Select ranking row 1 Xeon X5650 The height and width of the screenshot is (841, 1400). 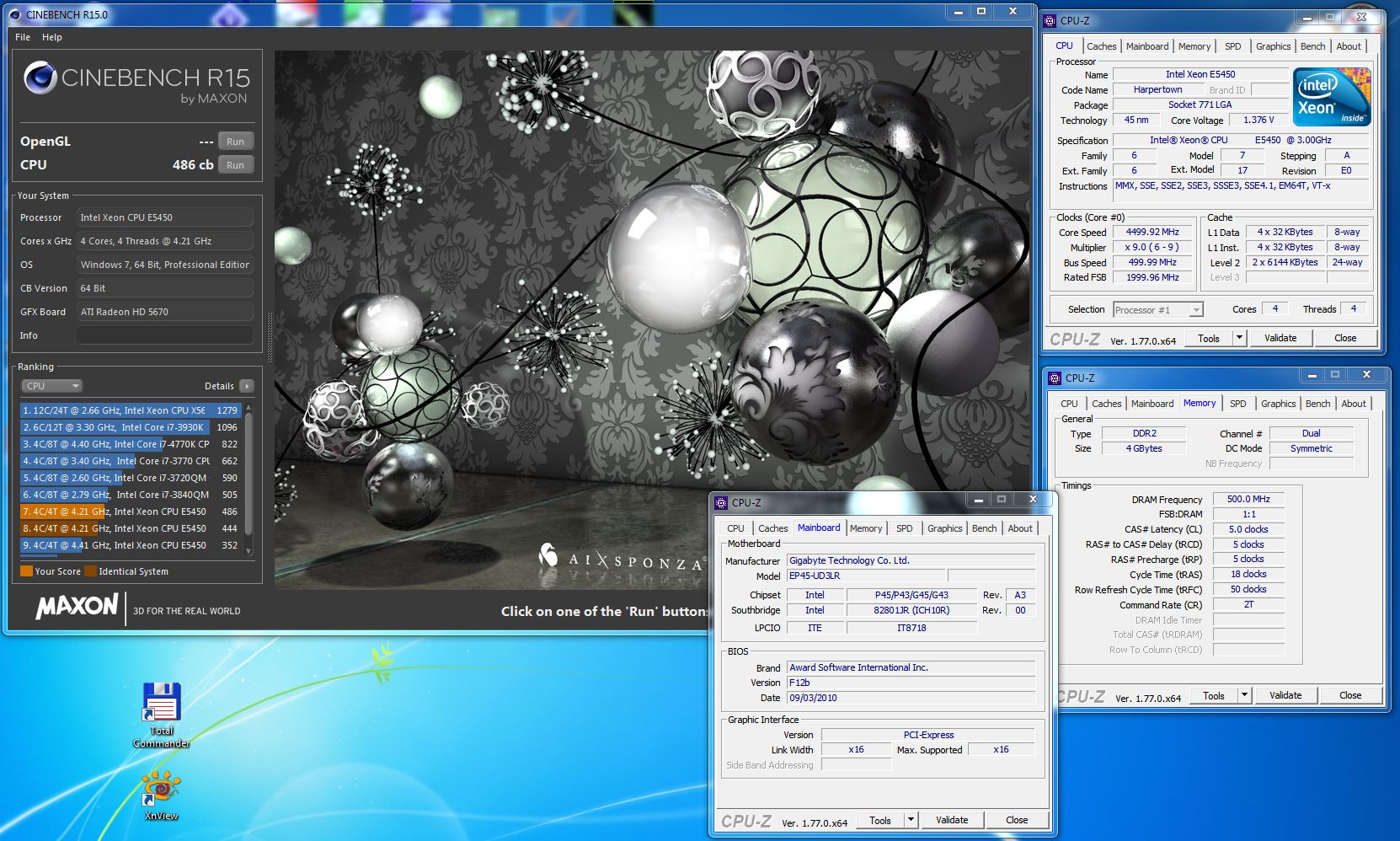click(x=131, y=410)
